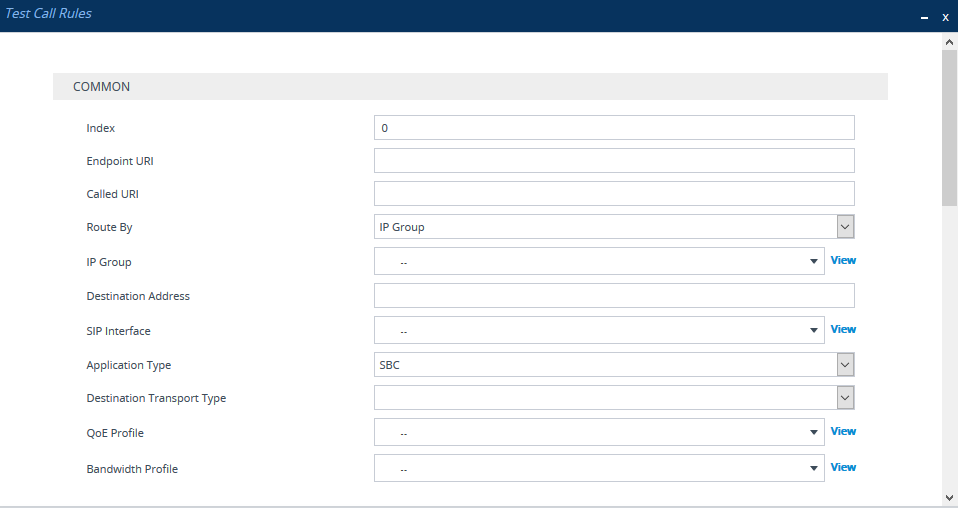Select the Destination Address input box

click(613, 296)
